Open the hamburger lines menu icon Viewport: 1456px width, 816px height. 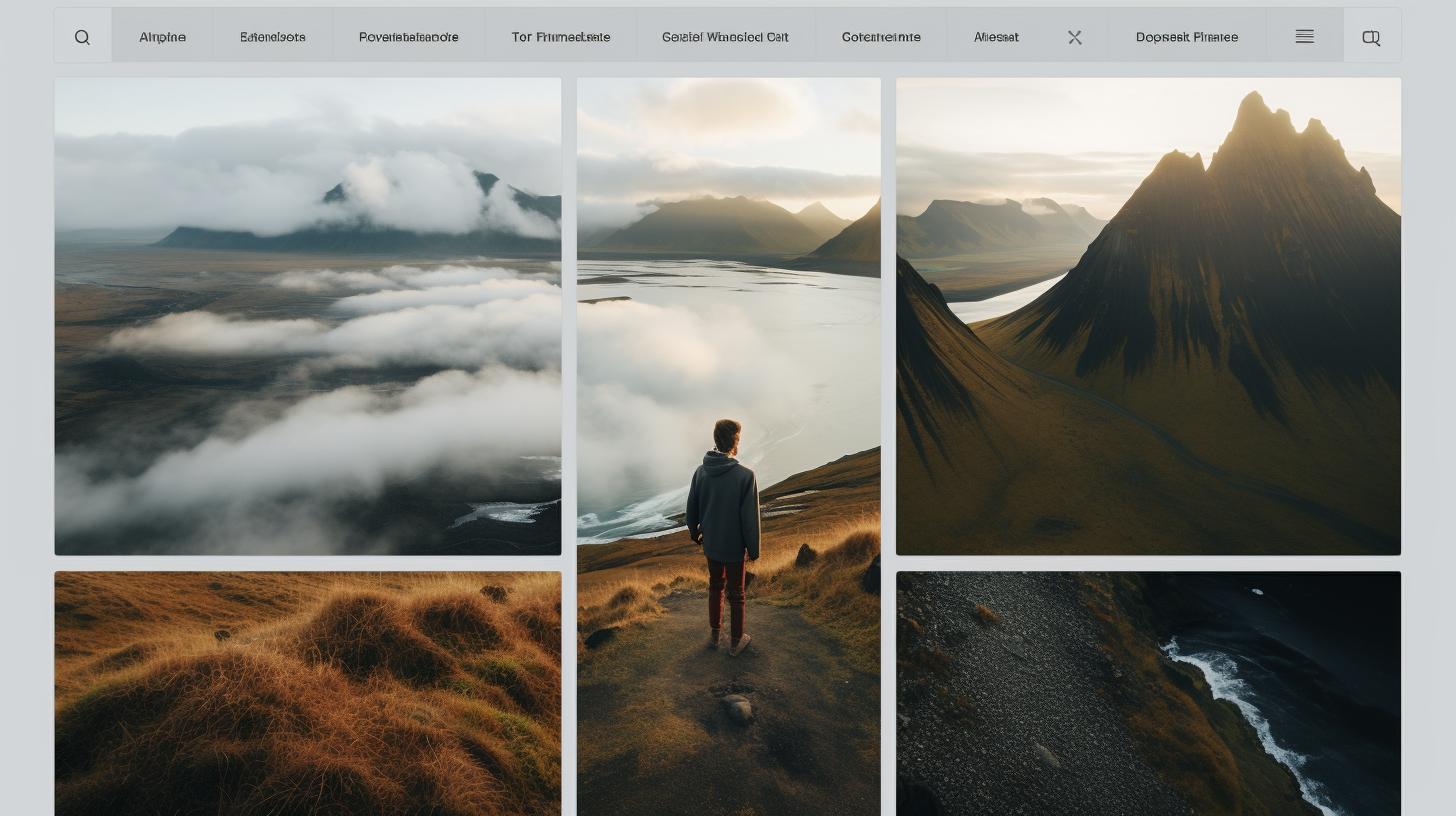coord(1304,37)
